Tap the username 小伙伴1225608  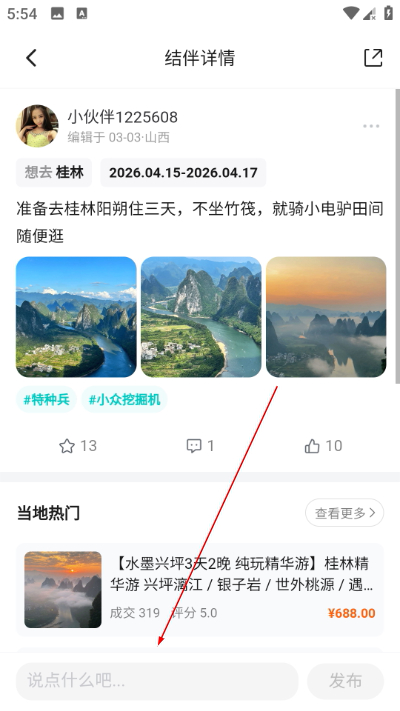coord(122,117)
